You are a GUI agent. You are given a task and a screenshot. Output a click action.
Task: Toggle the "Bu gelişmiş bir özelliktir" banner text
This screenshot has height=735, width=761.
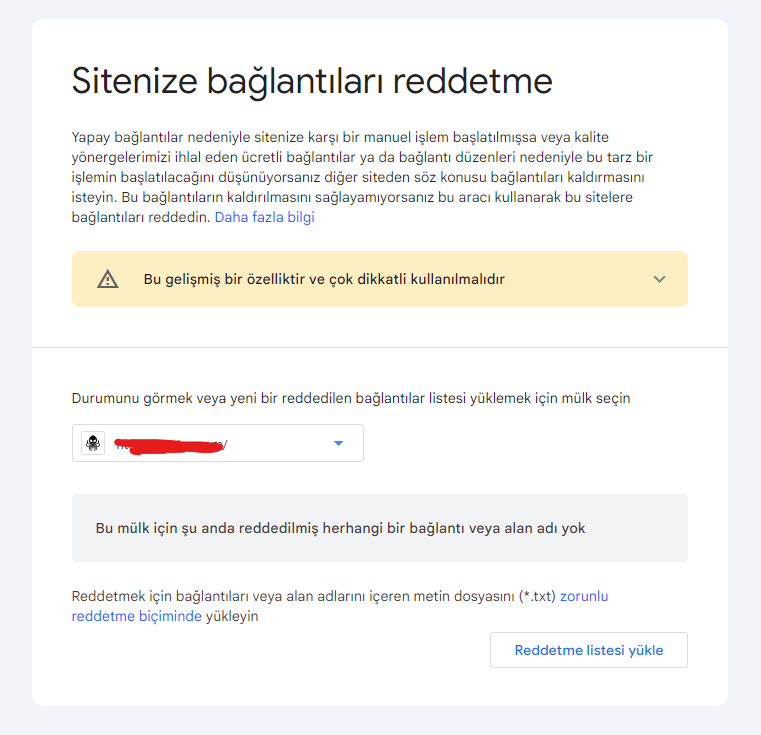click(324, 279)
